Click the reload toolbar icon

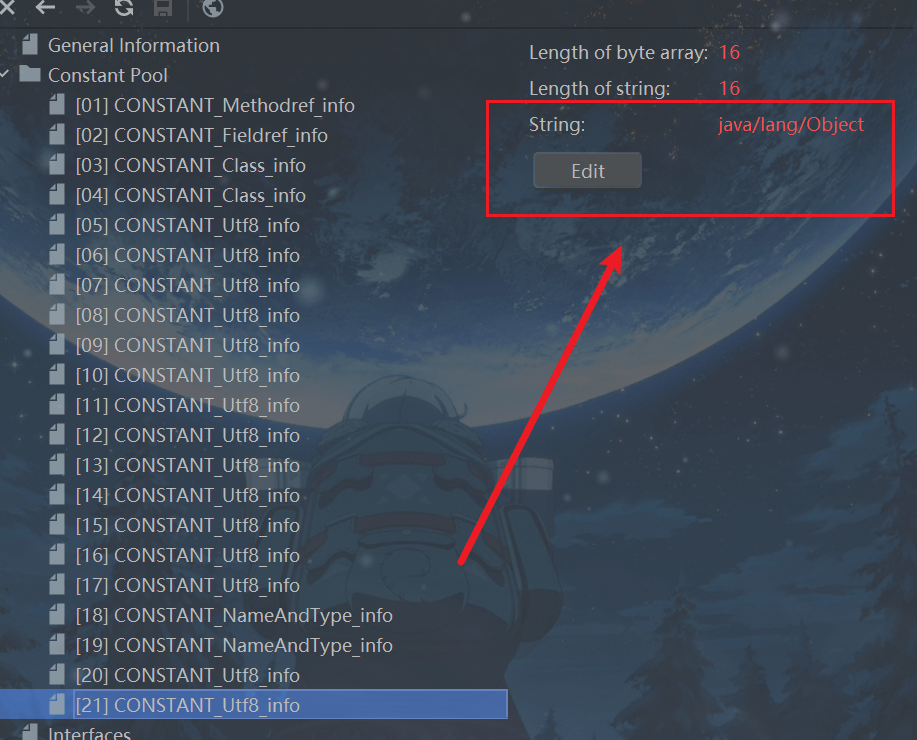(124, 7)
